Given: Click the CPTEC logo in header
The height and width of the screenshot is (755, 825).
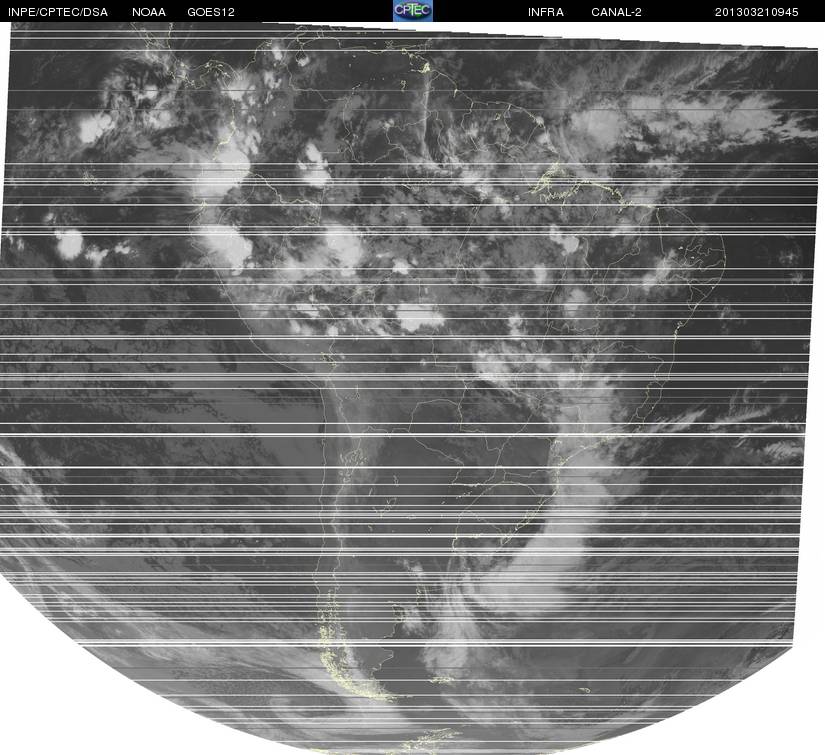Looking at the screenshot, I should pos(412,11).
